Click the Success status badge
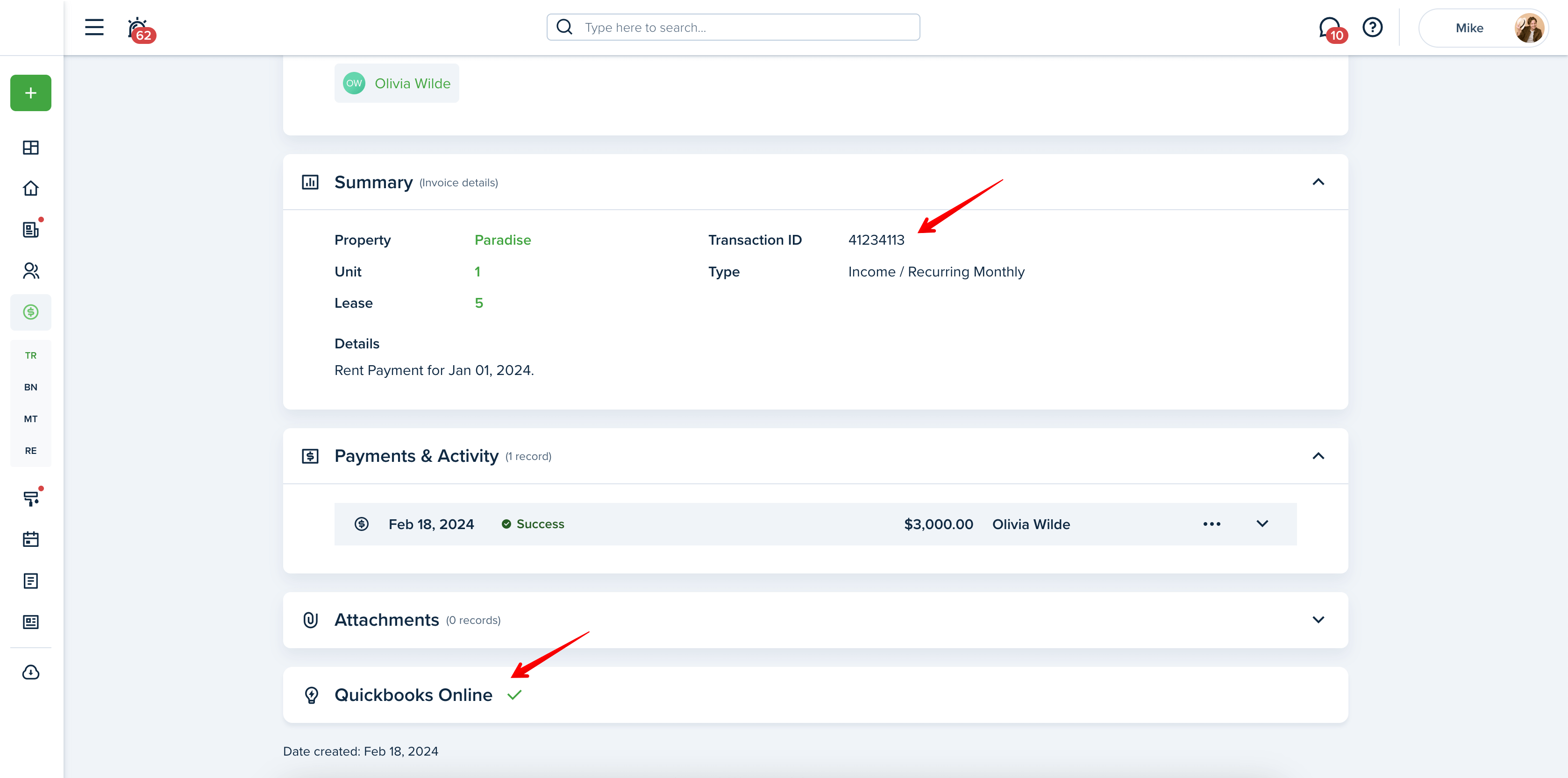Viewport: 1568px width, 778px height. pos(533,524)
